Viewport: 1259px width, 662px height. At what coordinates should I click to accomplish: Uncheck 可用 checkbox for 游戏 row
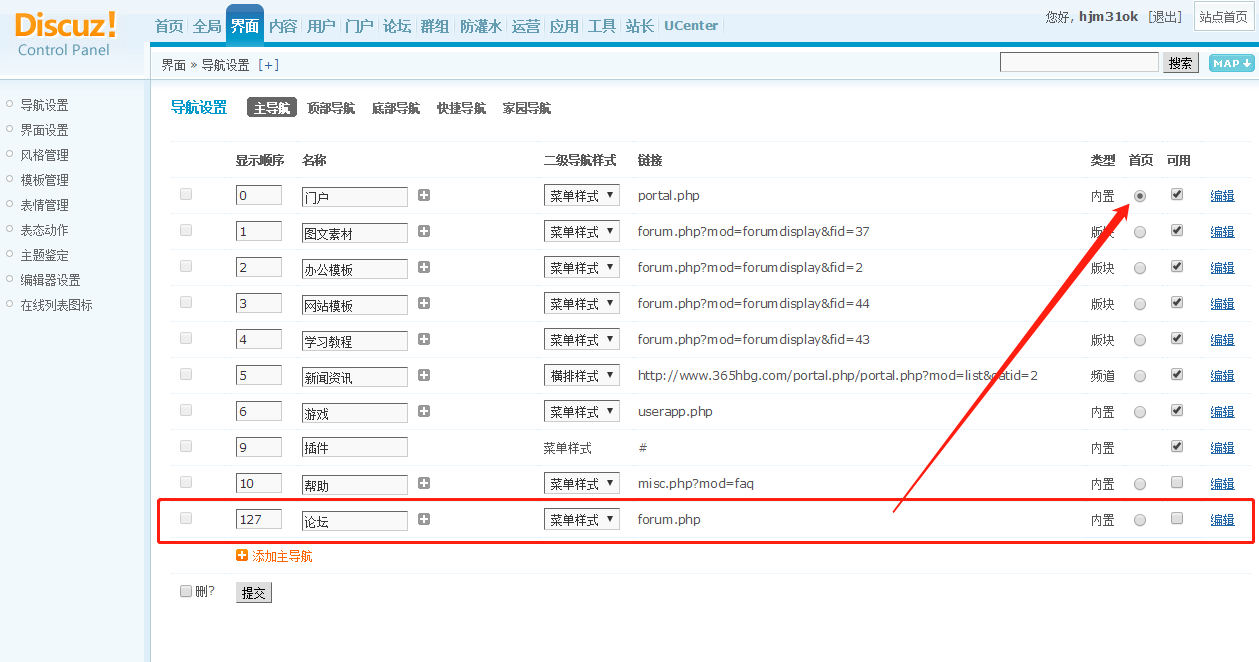pos(1177,410)
